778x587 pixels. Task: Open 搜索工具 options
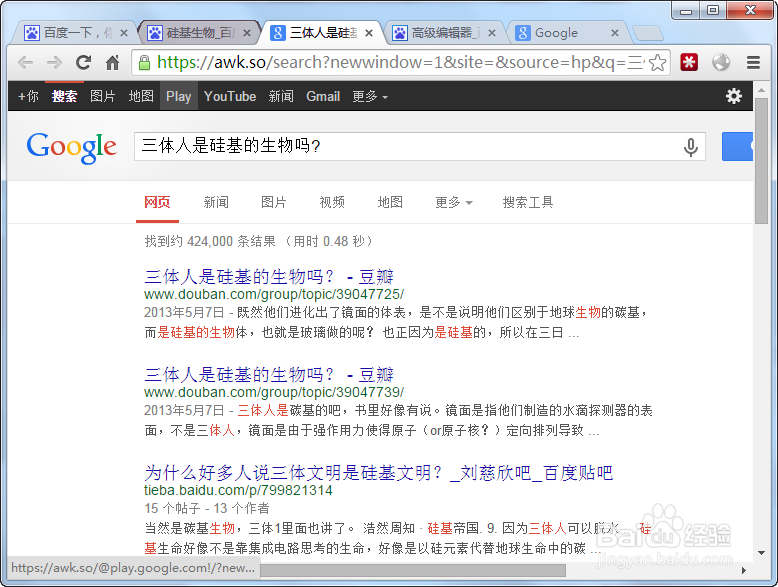pyautogui.click(x=528, y=202)
